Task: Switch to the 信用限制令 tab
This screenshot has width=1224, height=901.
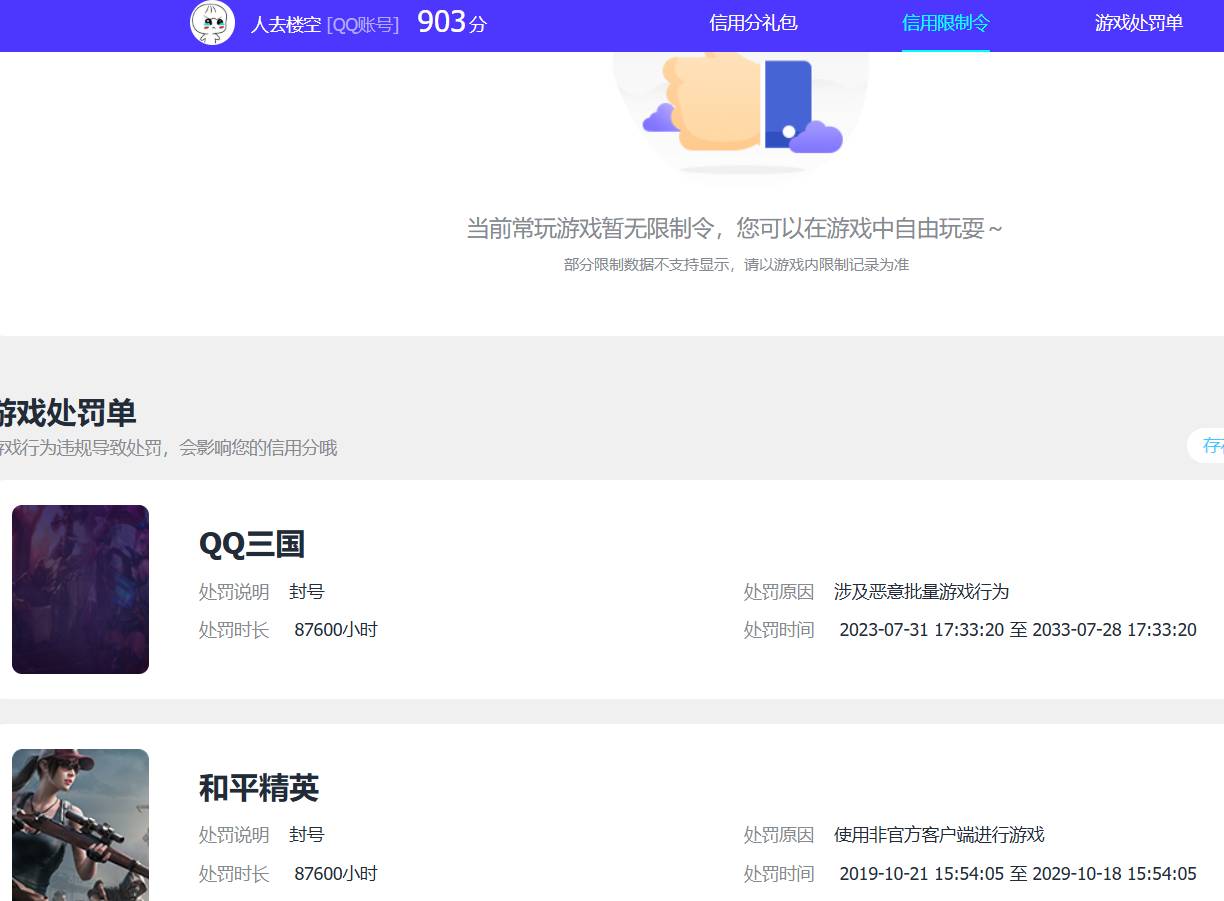Action: [946, 23]
